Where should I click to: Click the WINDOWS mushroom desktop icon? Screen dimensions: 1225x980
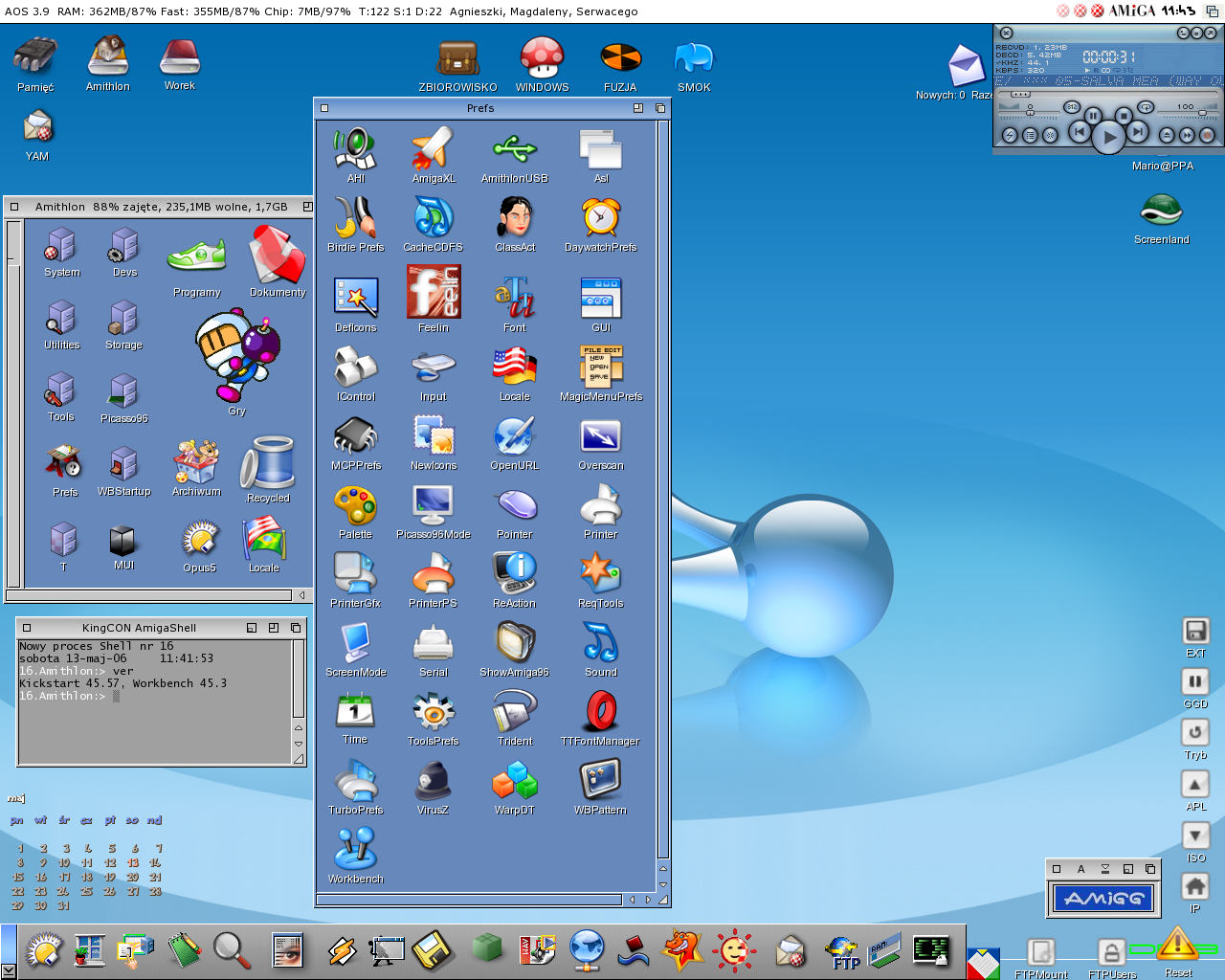coord(542,57)
